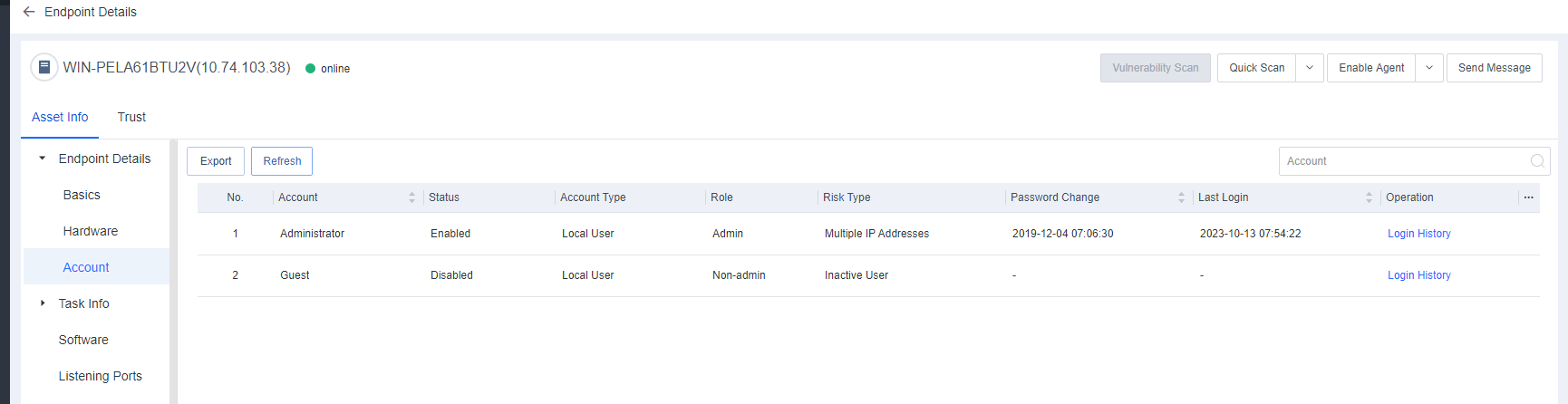Viewport: 1568px width, 404px height.
Task: Sort by Password Change column arrows
Action: pyautogui.click(x=1181, y=197)
